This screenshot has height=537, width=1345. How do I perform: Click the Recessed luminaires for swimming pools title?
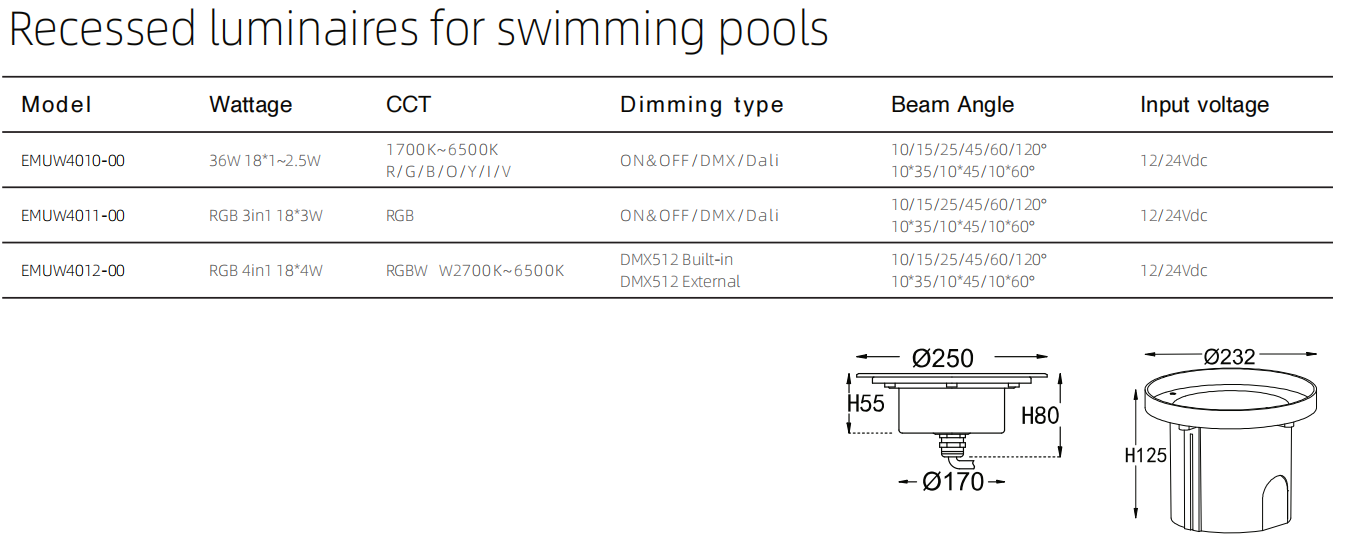(x=419, y=29)
